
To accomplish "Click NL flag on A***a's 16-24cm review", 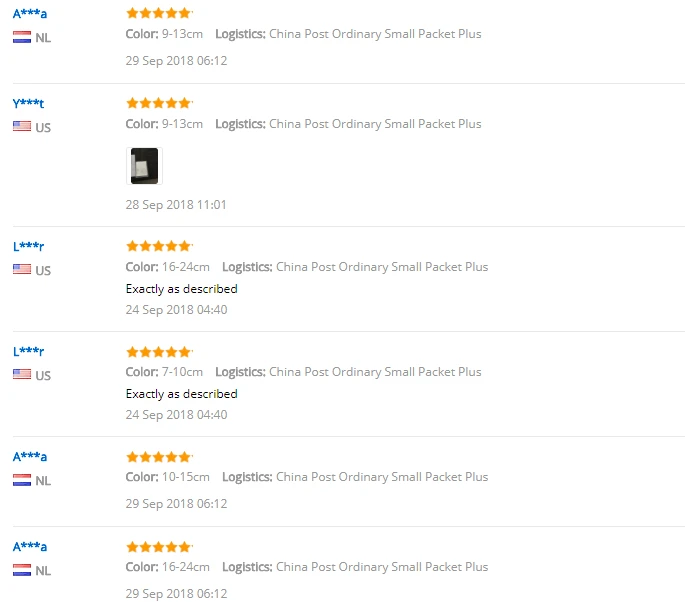I will pyautogui.click(x=22, y=570).
